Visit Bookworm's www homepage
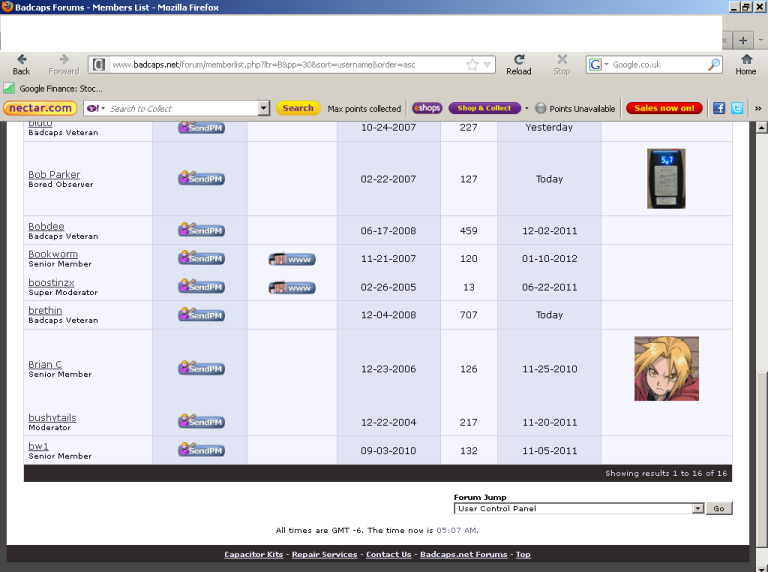 (x=292, y=259)
